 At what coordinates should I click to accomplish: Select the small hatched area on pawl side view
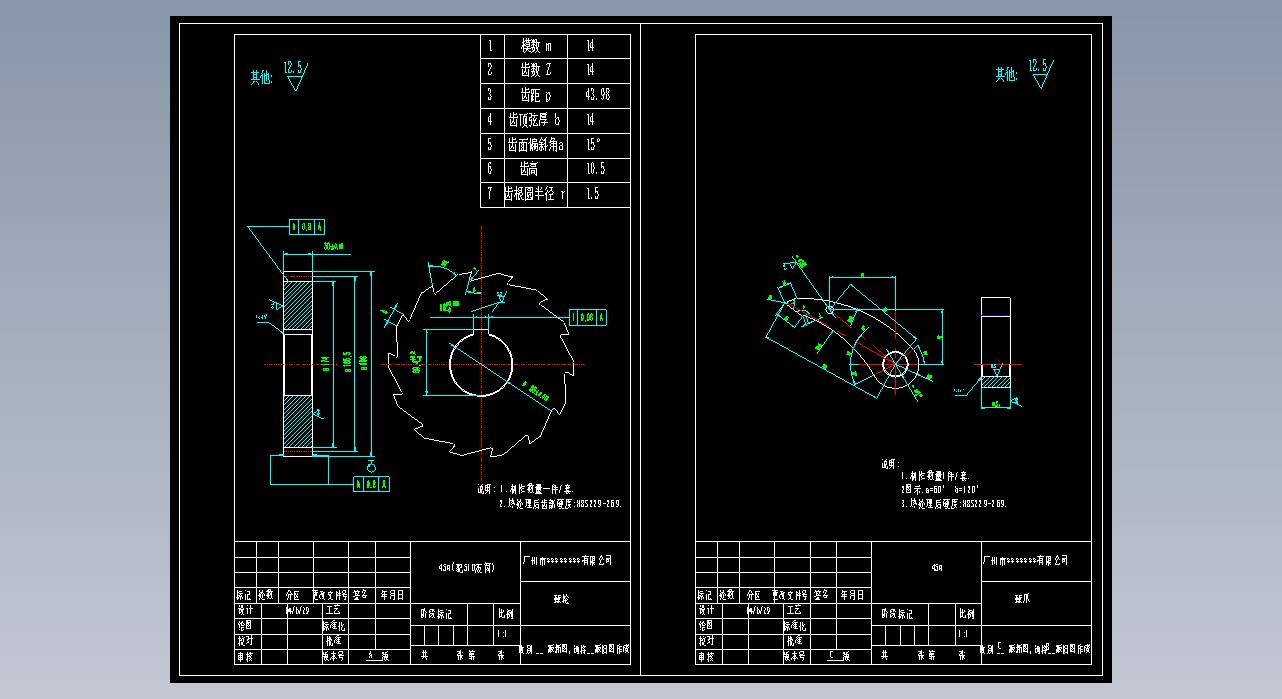point(995,381)
